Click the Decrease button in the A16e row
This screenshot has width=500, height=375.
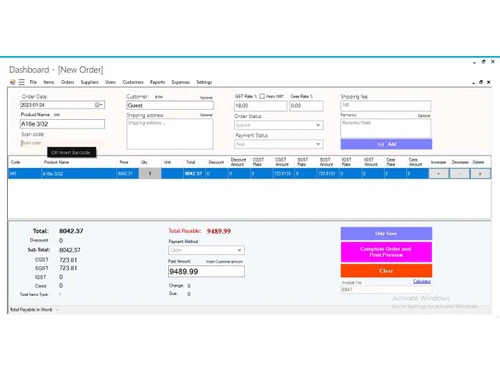459,174
